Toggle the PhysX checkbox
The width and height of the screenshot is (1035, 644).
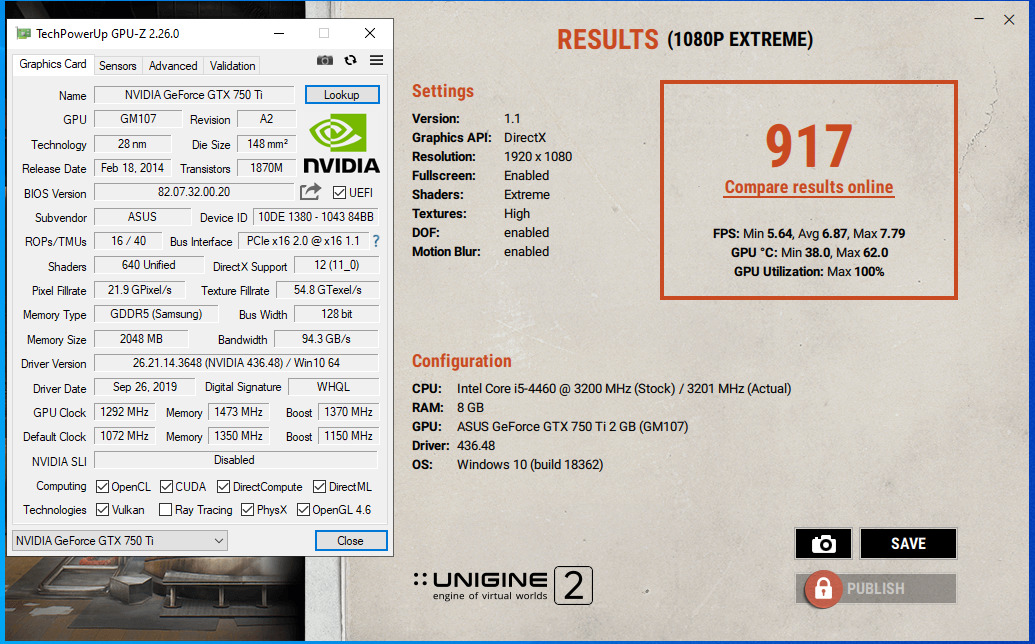click(x=248, y=510)
